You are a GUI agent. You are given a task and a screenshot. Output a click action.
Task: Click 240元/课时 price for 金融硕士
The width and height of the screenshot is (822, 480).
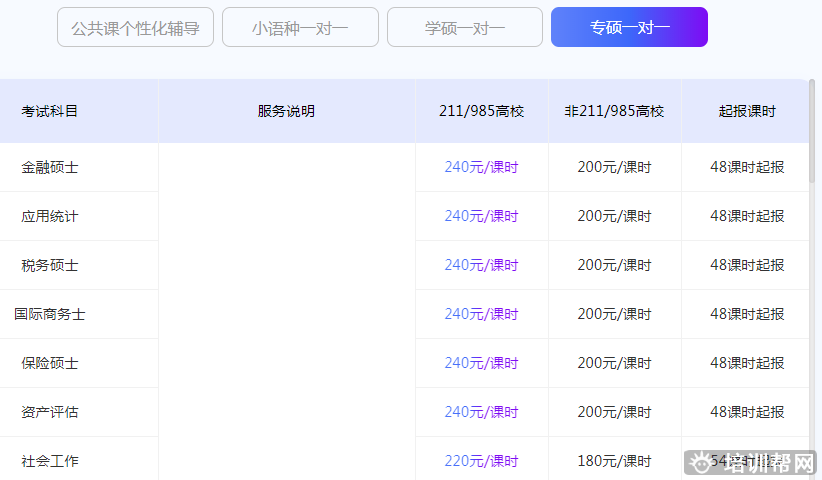coord(481,167)
